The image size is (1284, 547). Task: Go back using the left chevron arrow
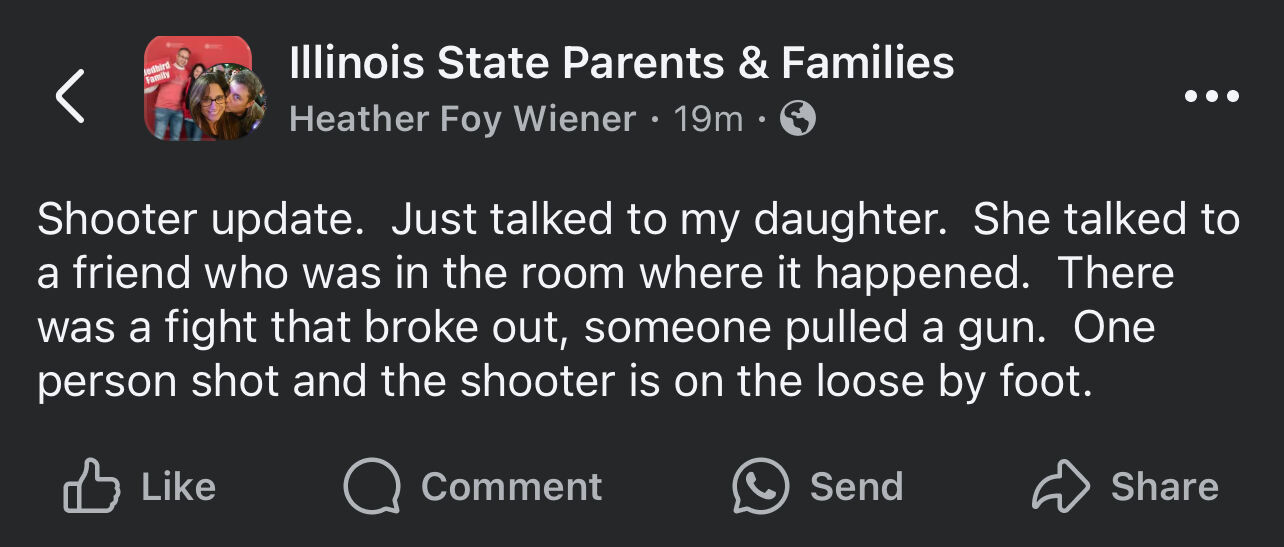70,96
